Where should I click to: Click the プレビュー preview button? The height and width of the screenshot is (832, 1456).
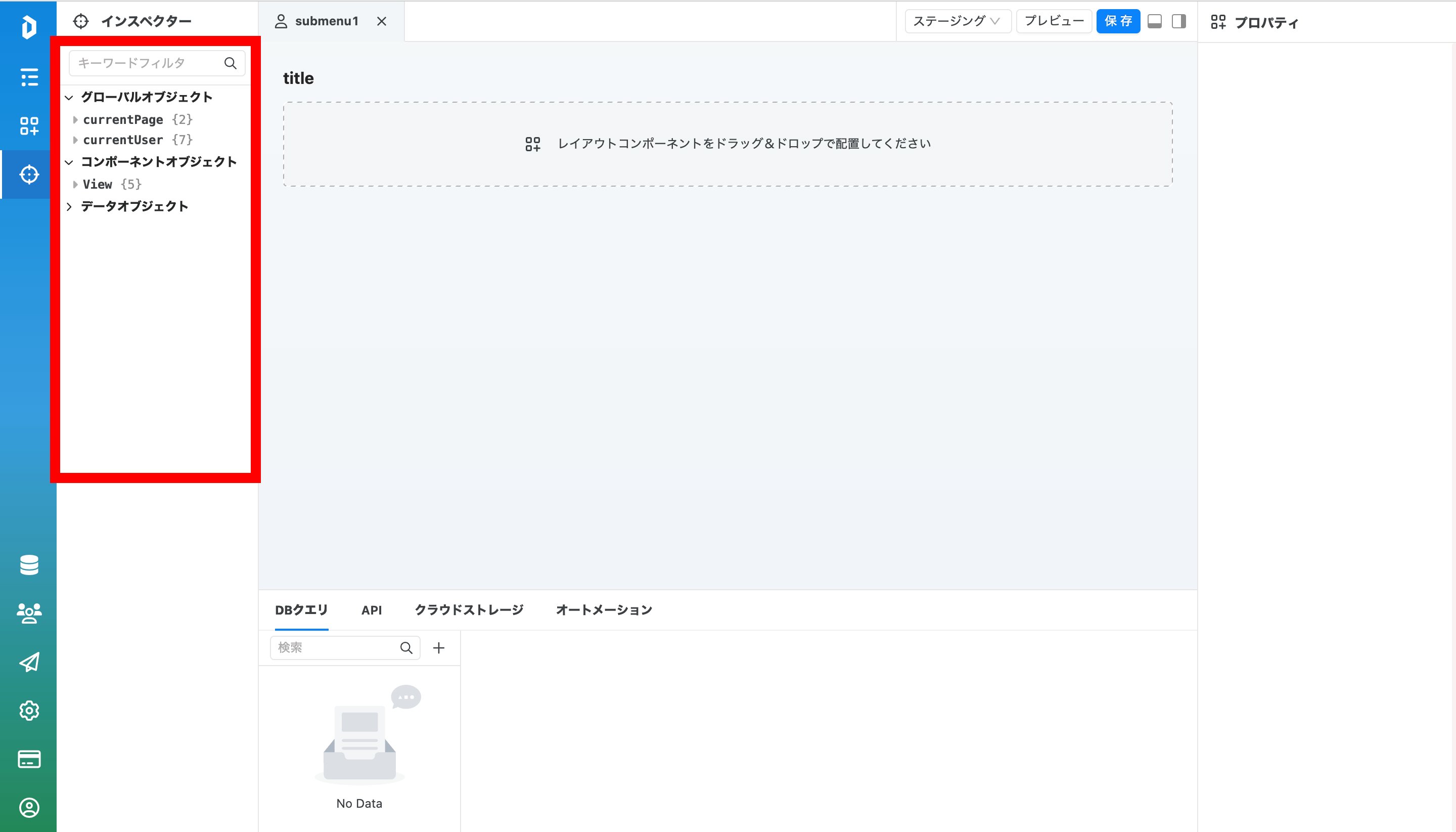point(1054,21)
